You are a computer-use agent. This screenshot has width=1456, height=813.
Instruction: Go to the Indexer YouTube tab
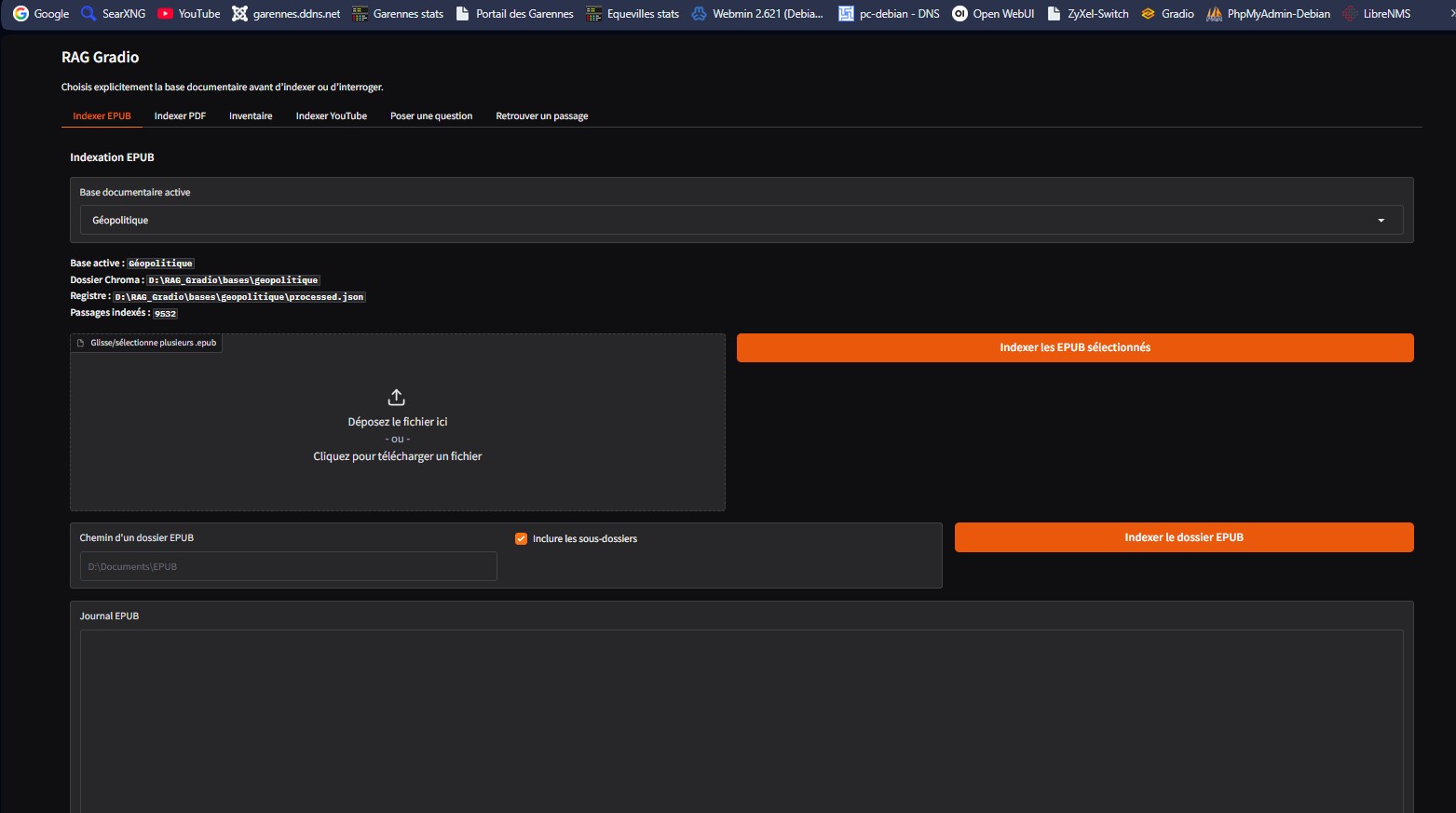point(332,116)
